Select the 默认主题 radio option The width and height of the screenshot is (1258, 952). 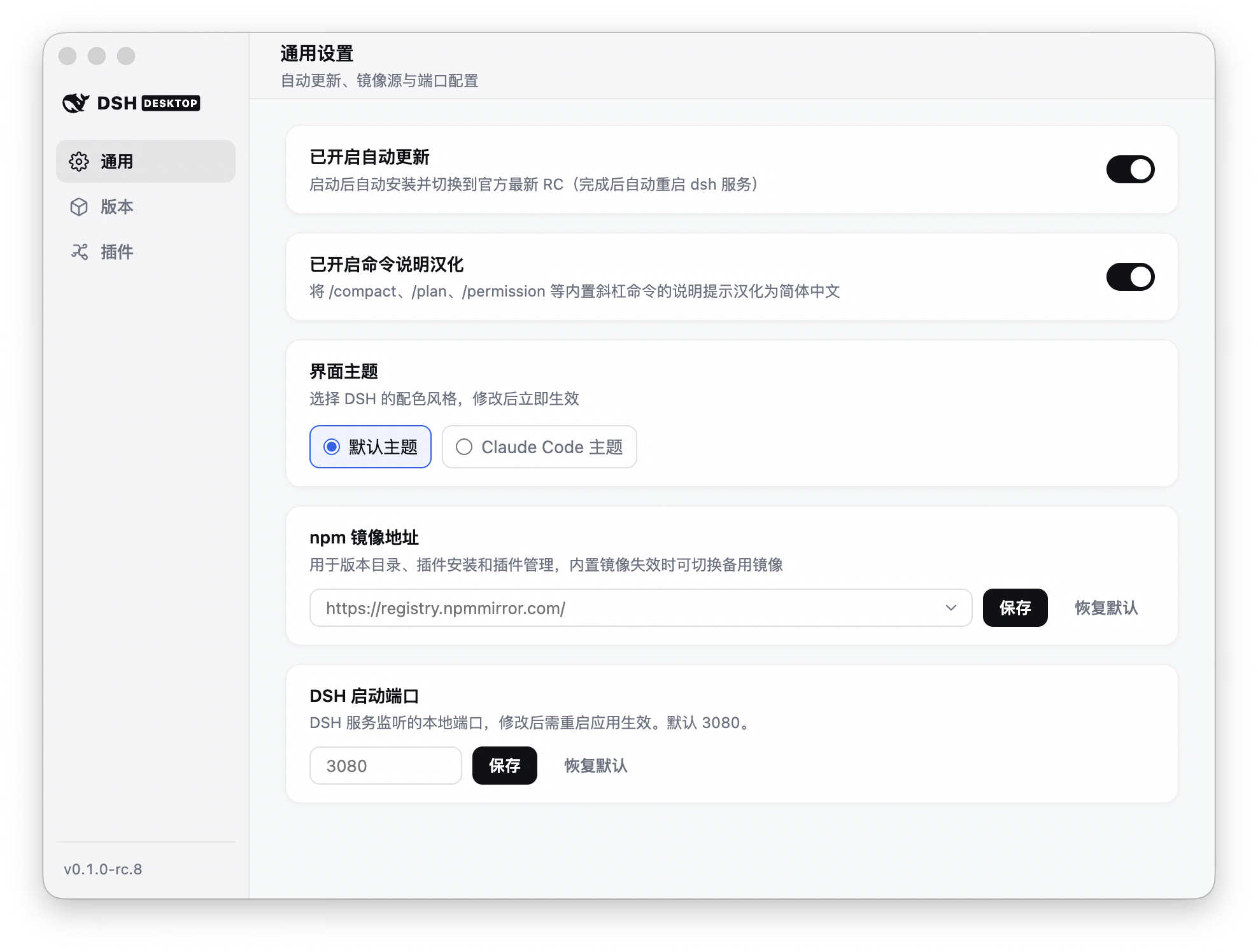click(371, 447)
